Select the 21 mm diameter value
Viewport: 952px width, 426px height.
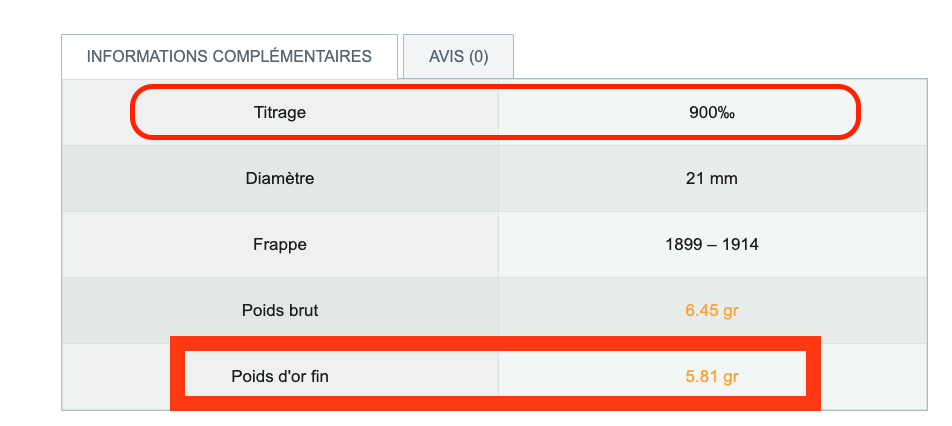[x=712, y=178]
